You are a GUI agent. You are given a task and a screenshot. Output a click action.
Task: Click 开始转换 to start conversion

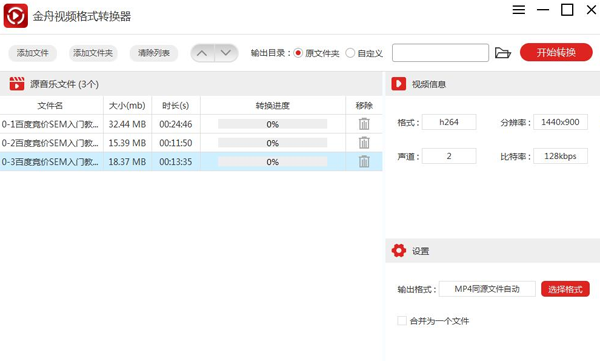click(x=556, y=52)
